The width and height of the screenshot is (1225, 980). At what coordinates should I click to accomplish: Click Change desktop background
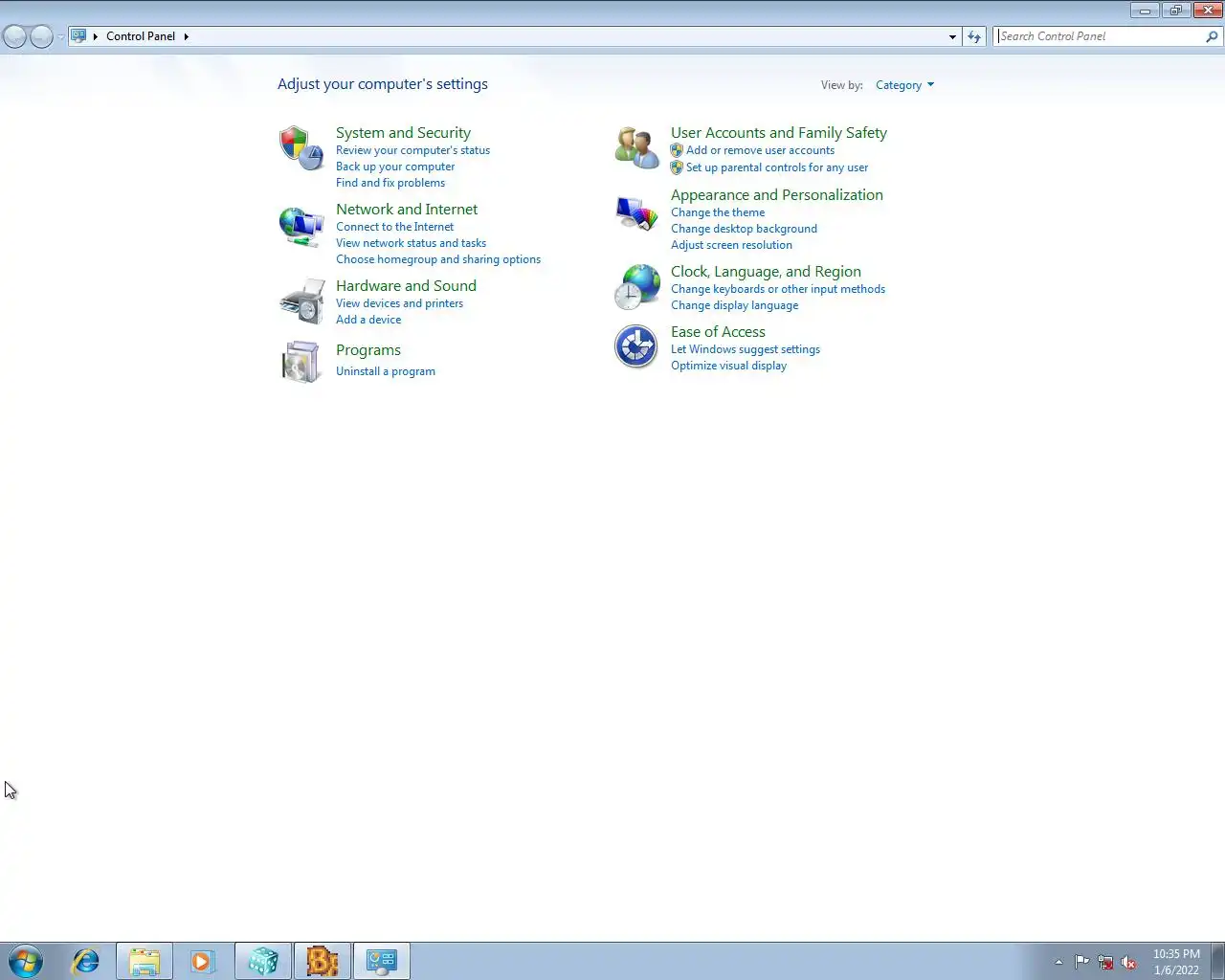pyautogui.click(x=744, y=229)
